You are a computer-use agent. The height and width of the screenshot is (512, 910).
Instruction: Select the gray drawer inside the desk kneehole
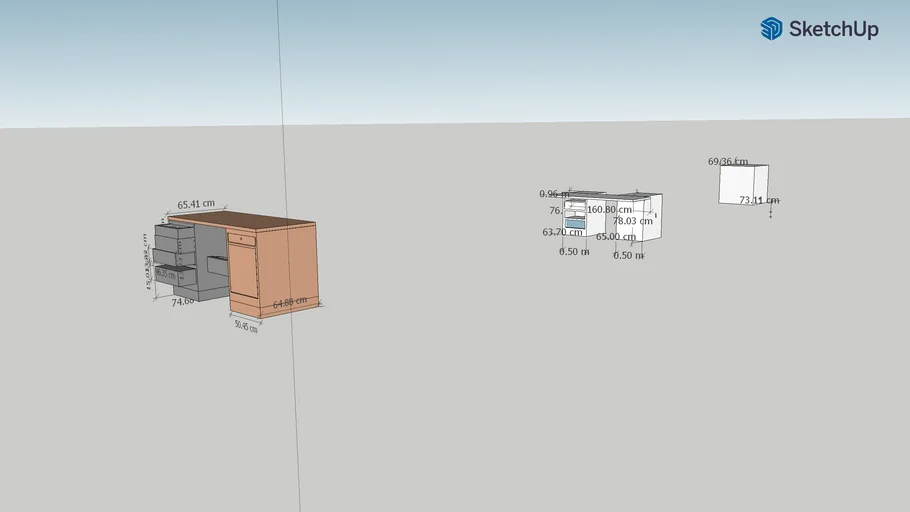[218, 265]
